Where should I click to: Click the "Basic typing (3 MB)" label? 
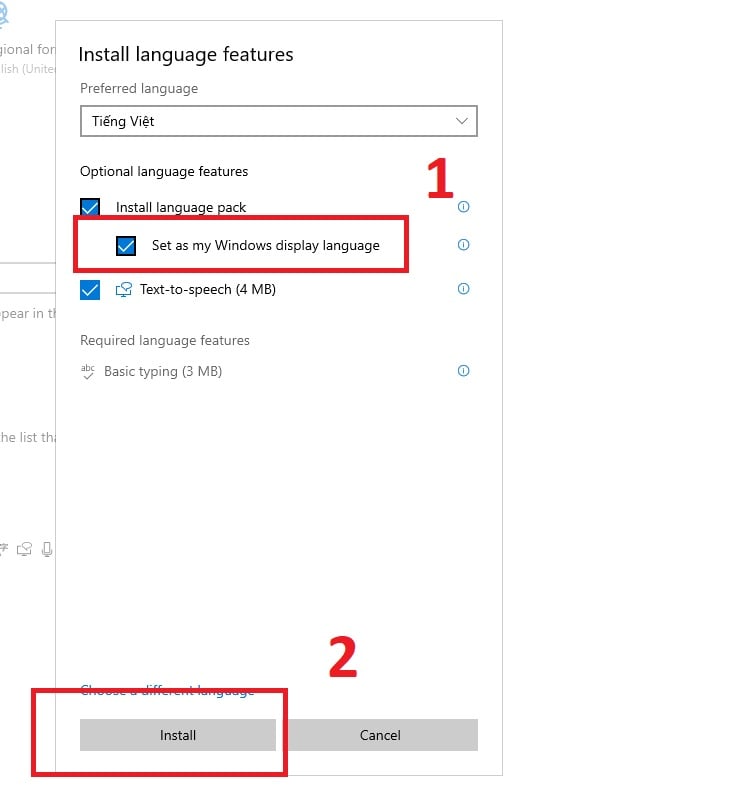tap(163, 371)
